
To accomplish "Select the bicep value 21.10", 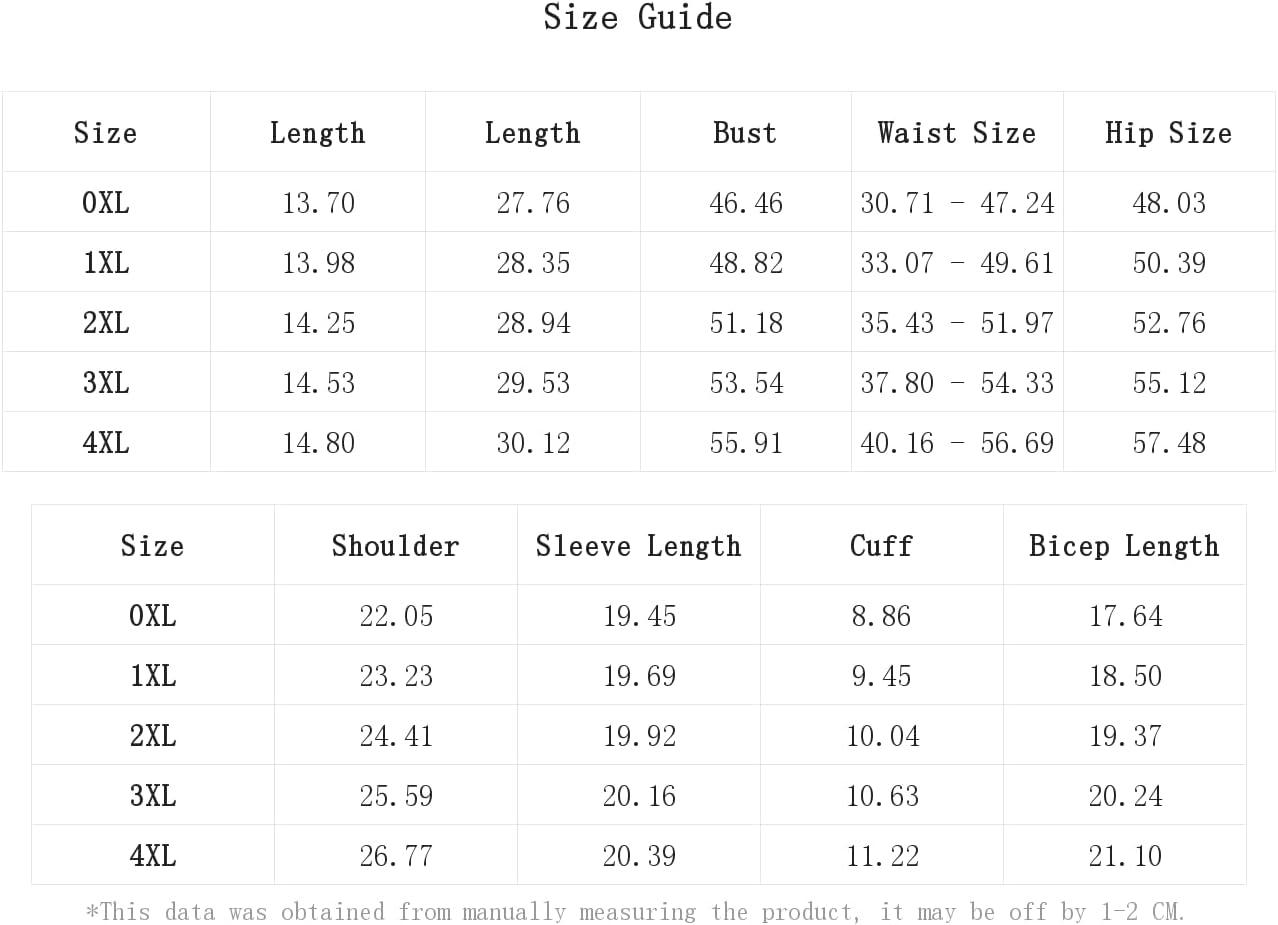I will coord(1126,856).
